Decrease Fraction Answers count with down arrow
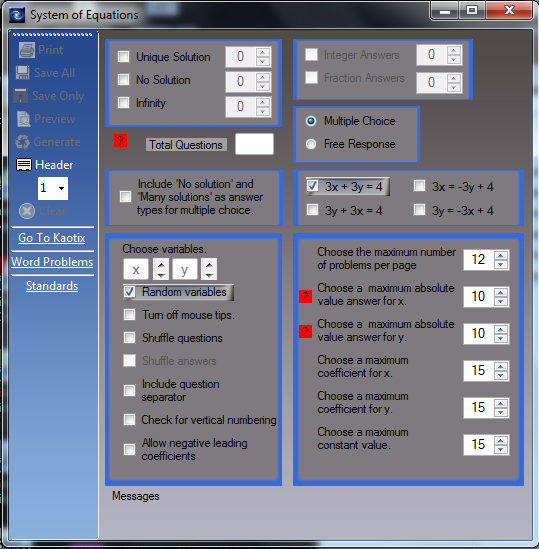539x549 pixels. 454,87
